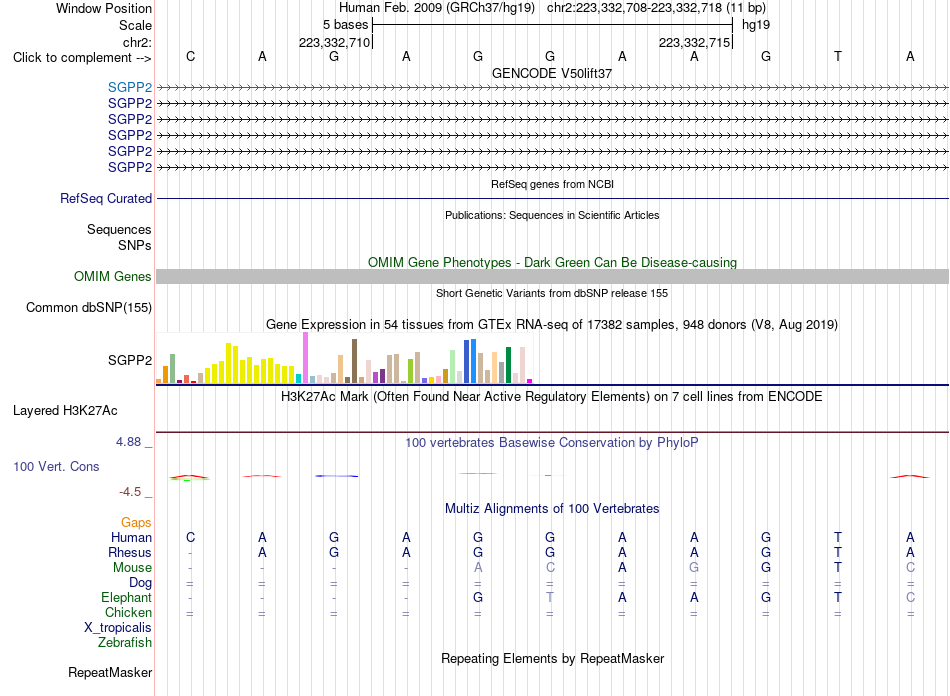The width and height of the screenshot is (950, 696).
Task: Click the dark green bar in GTEx chart
Action: [508, 365]
